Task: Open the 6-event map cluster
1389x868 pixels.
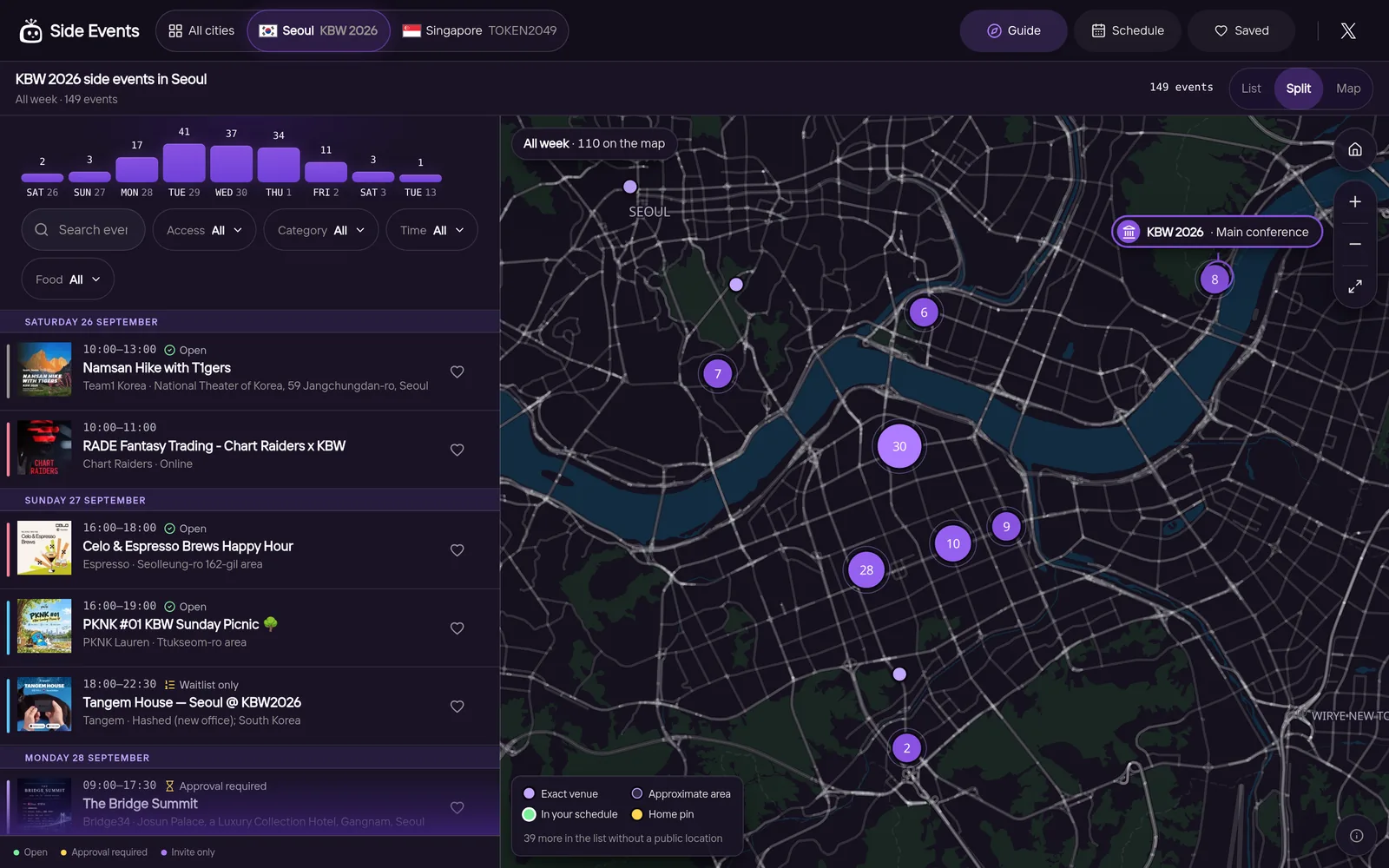Action: 924,312
